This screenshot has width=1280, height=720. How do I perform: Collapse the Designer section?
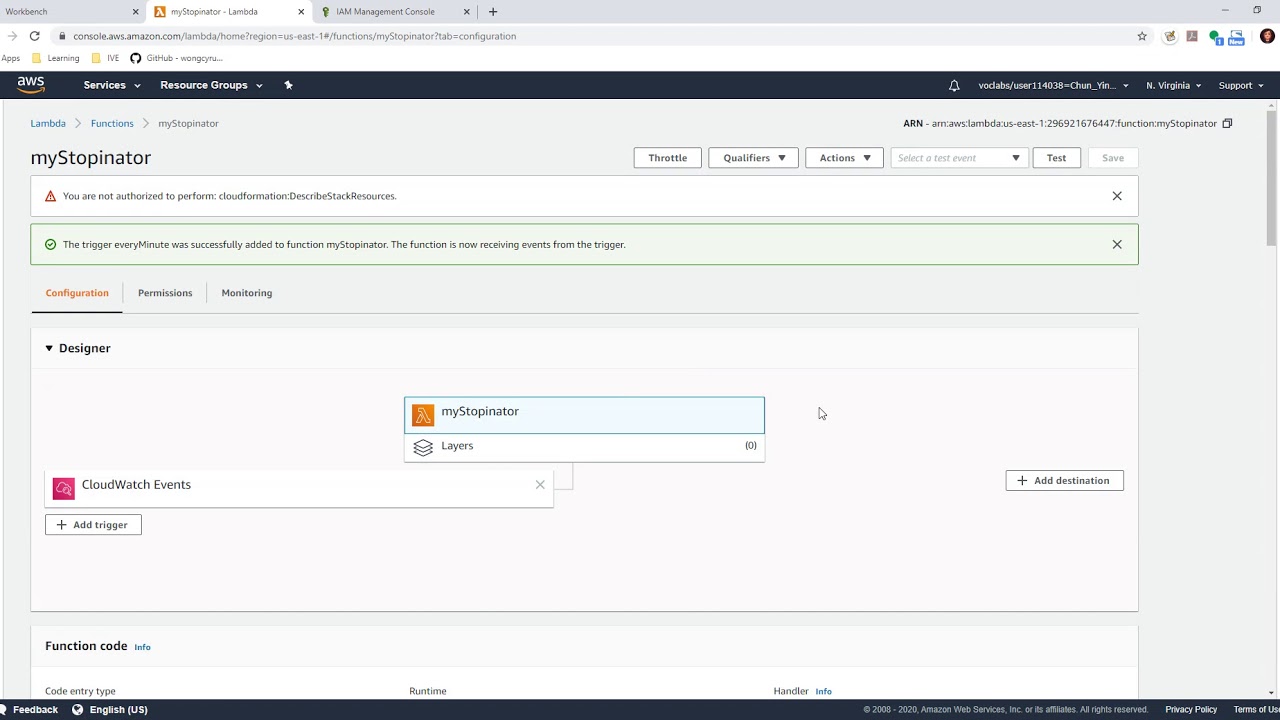tap(49, 348)
